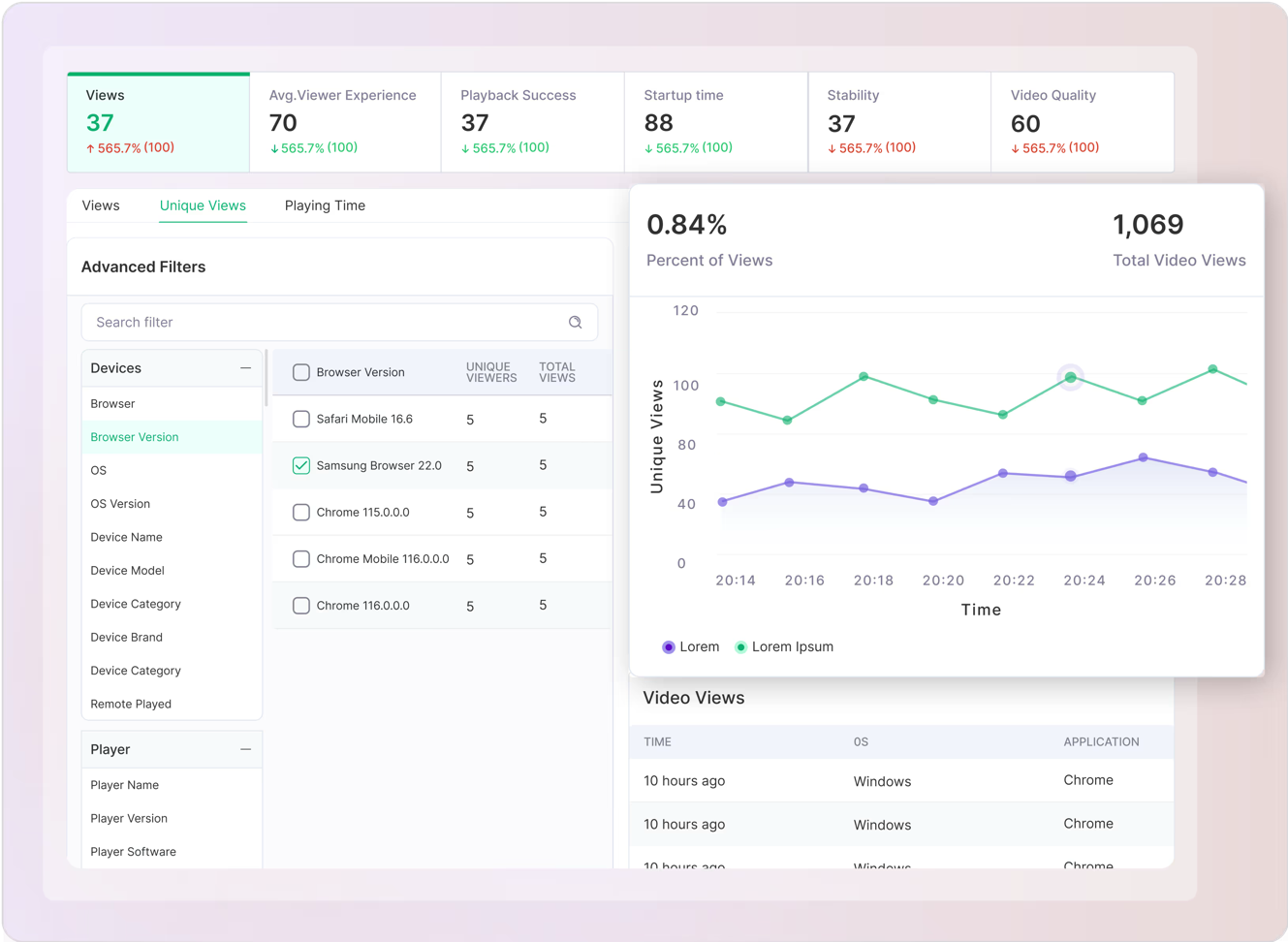
Task: Click the red up arrow under Views 37
Action: [90, 148]
